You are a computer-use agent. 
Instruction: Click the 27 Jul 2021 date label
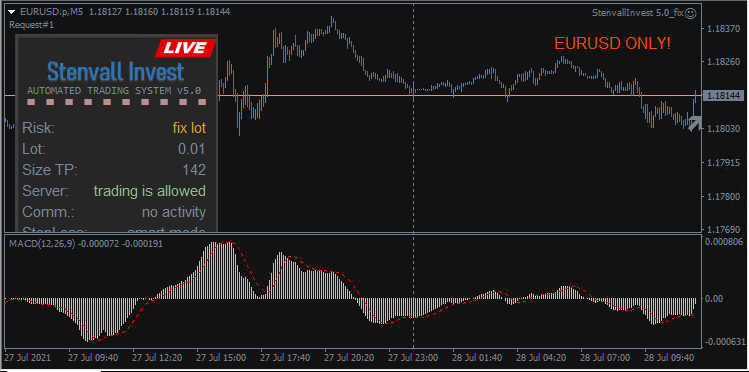tap(27, 357)
